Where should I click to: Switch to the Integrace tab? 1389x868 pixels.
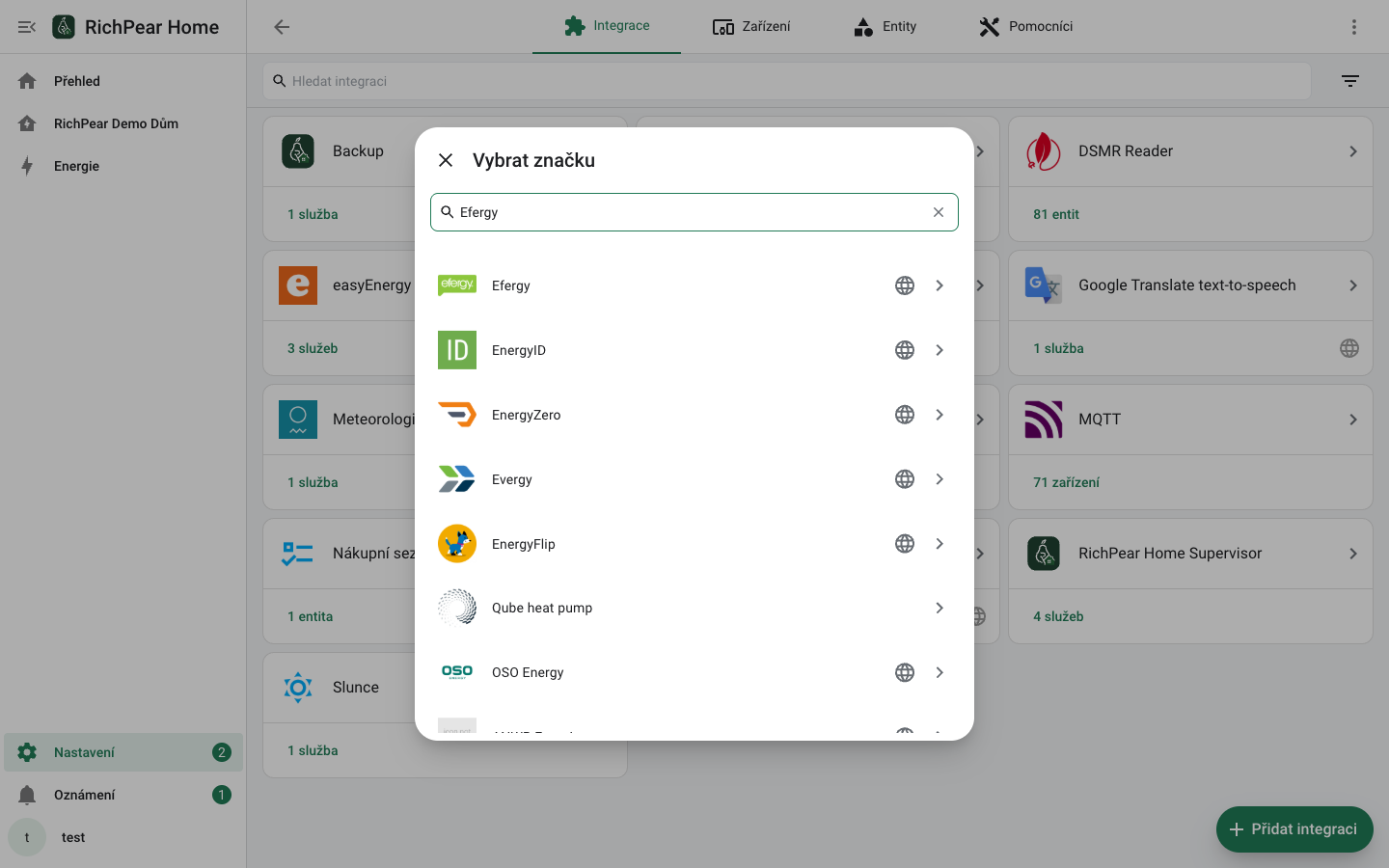pos(607,26)
